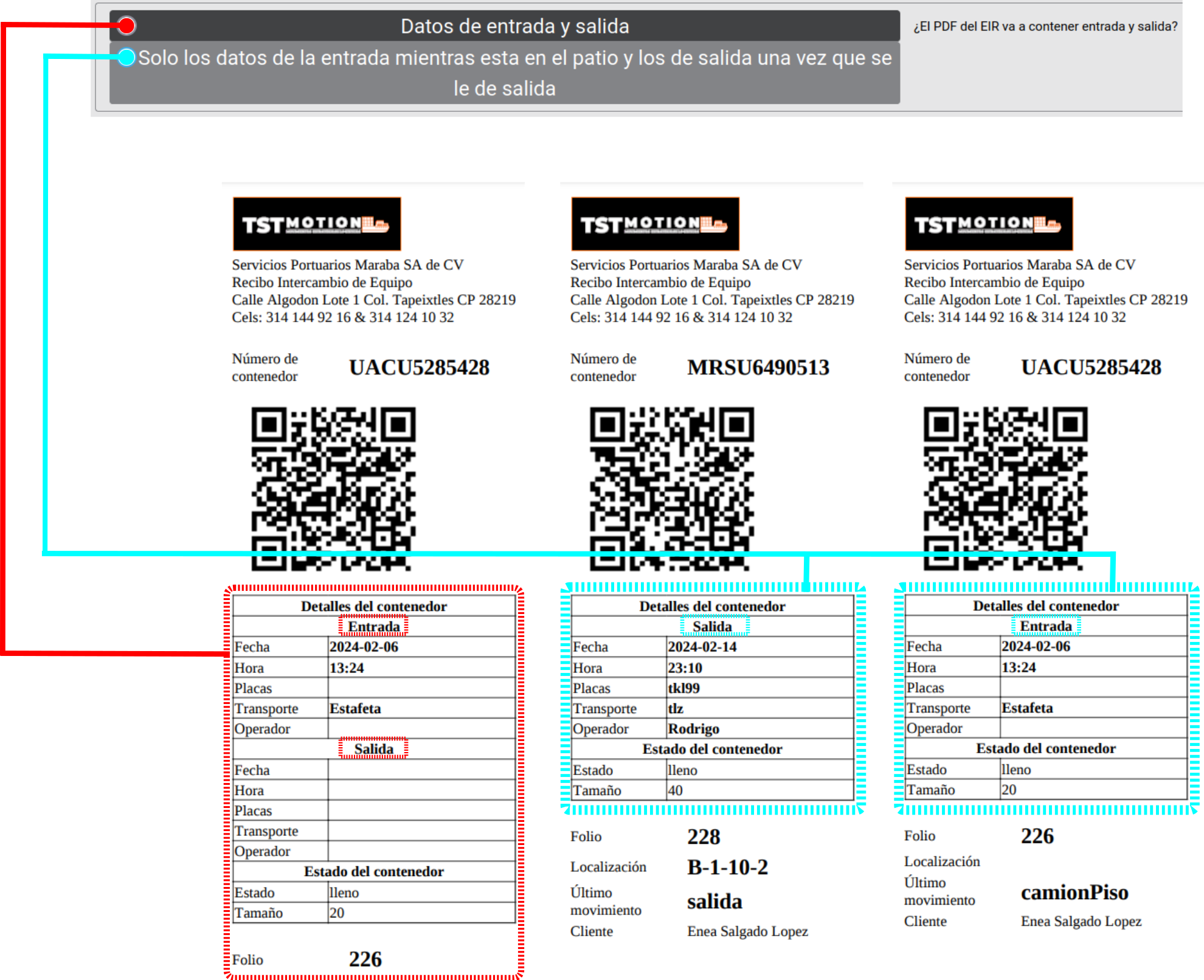Click location value 'B-1-10-2'
This screenshot has width=1204, height=980.
(727, 867)
